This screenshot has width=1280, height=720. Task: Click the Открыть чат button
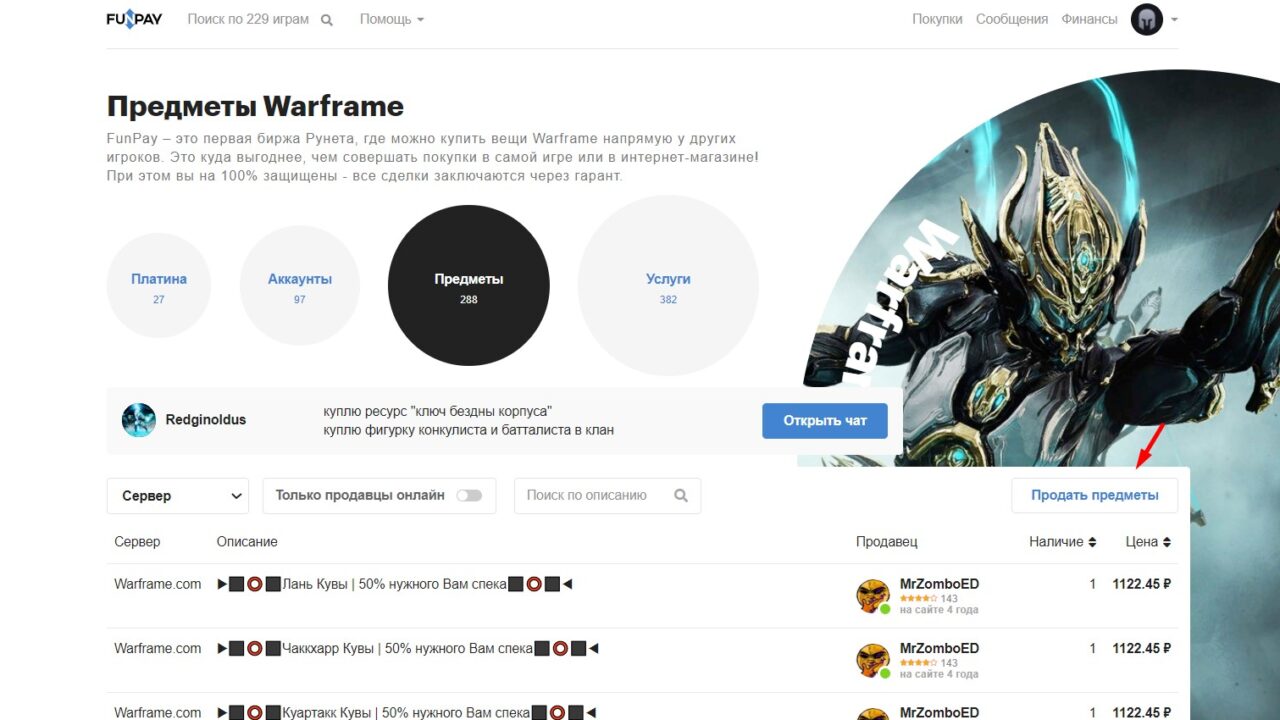824,420
